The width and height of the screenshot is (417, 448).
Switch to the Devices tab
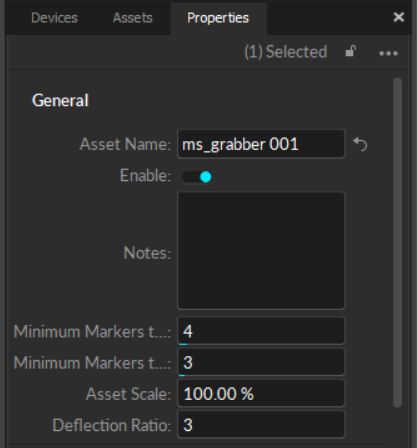pyautogui.click(x=54, y=18)
